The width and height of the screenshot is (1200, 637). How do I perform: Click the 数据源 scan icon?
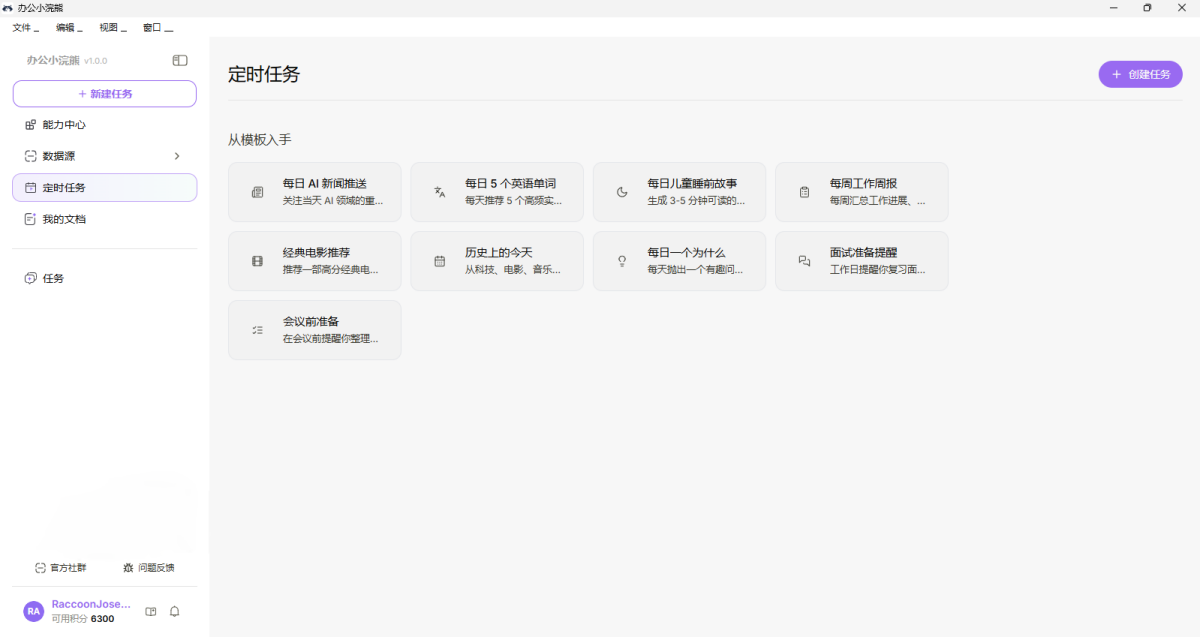tap(30, 156)
